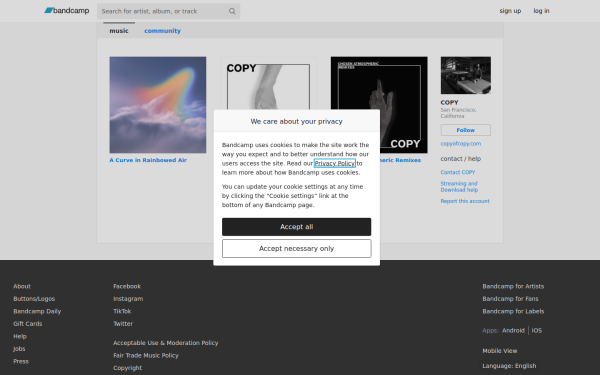Screen dimensions: 600x375
Task: Go to Bandcamp Daily
Action: point(37,311)
